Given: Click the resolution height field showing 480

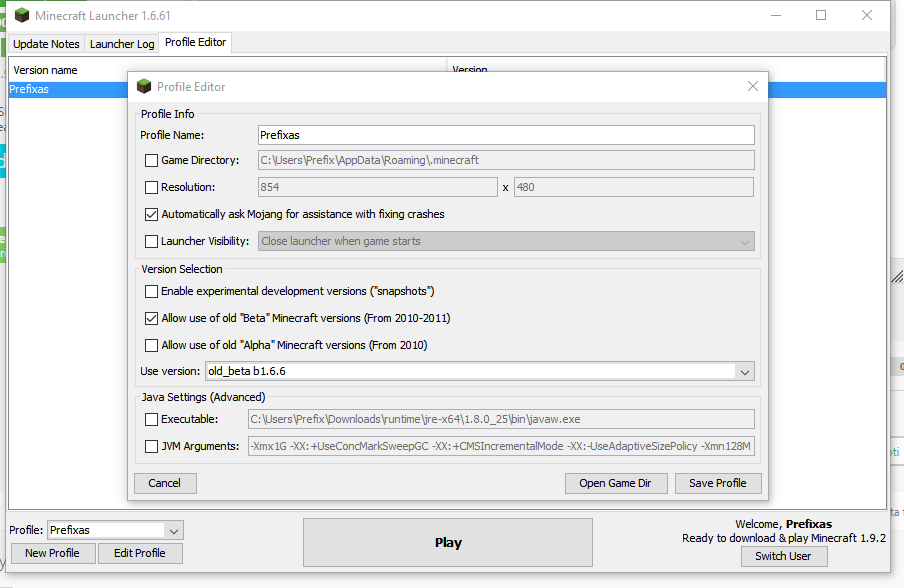Looking at the screenshot, I should [634, 187].
